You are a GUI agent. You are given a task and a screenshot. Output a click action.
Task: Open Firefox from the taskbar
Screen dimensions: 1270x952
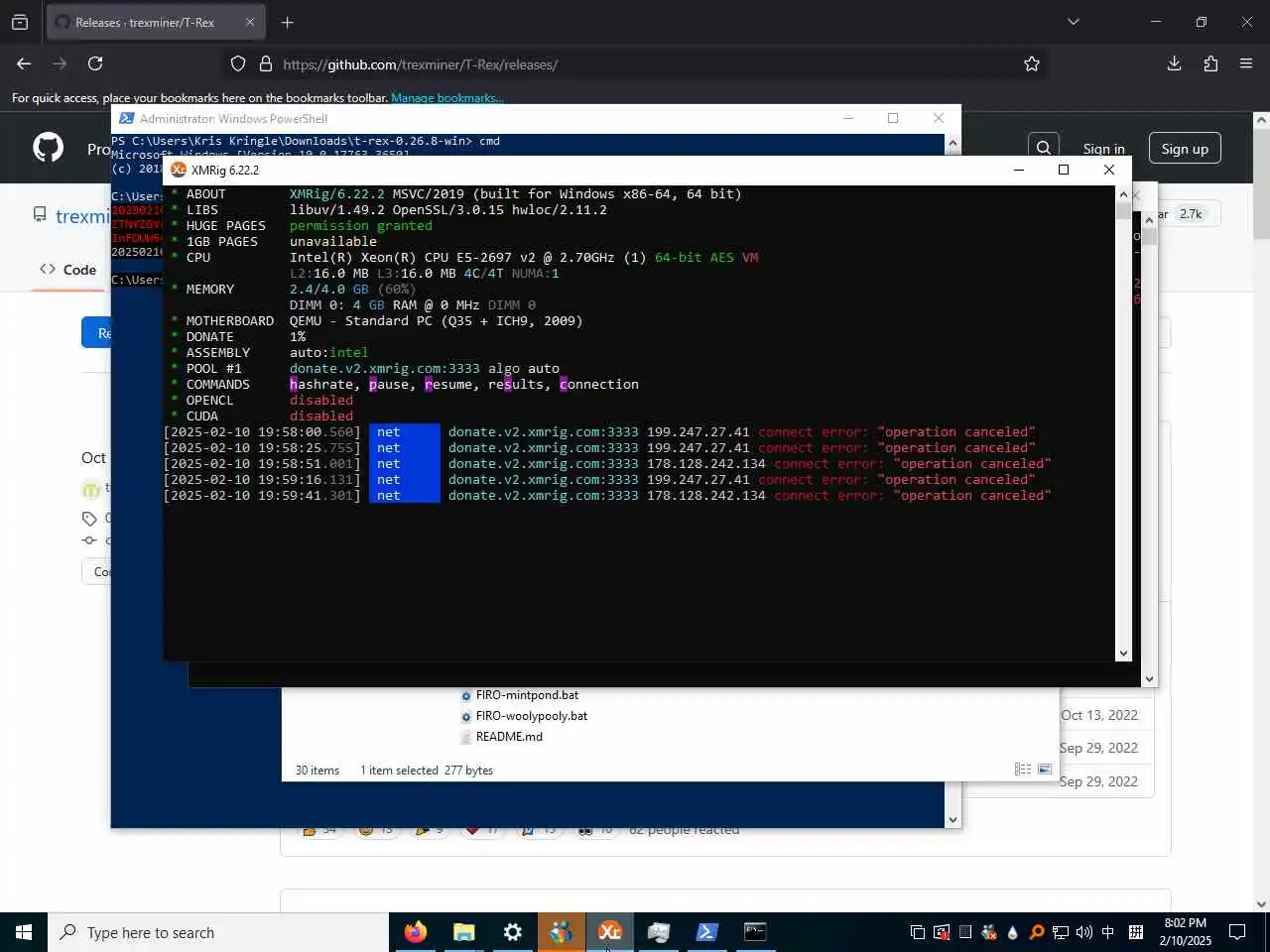tap(416, 932)
